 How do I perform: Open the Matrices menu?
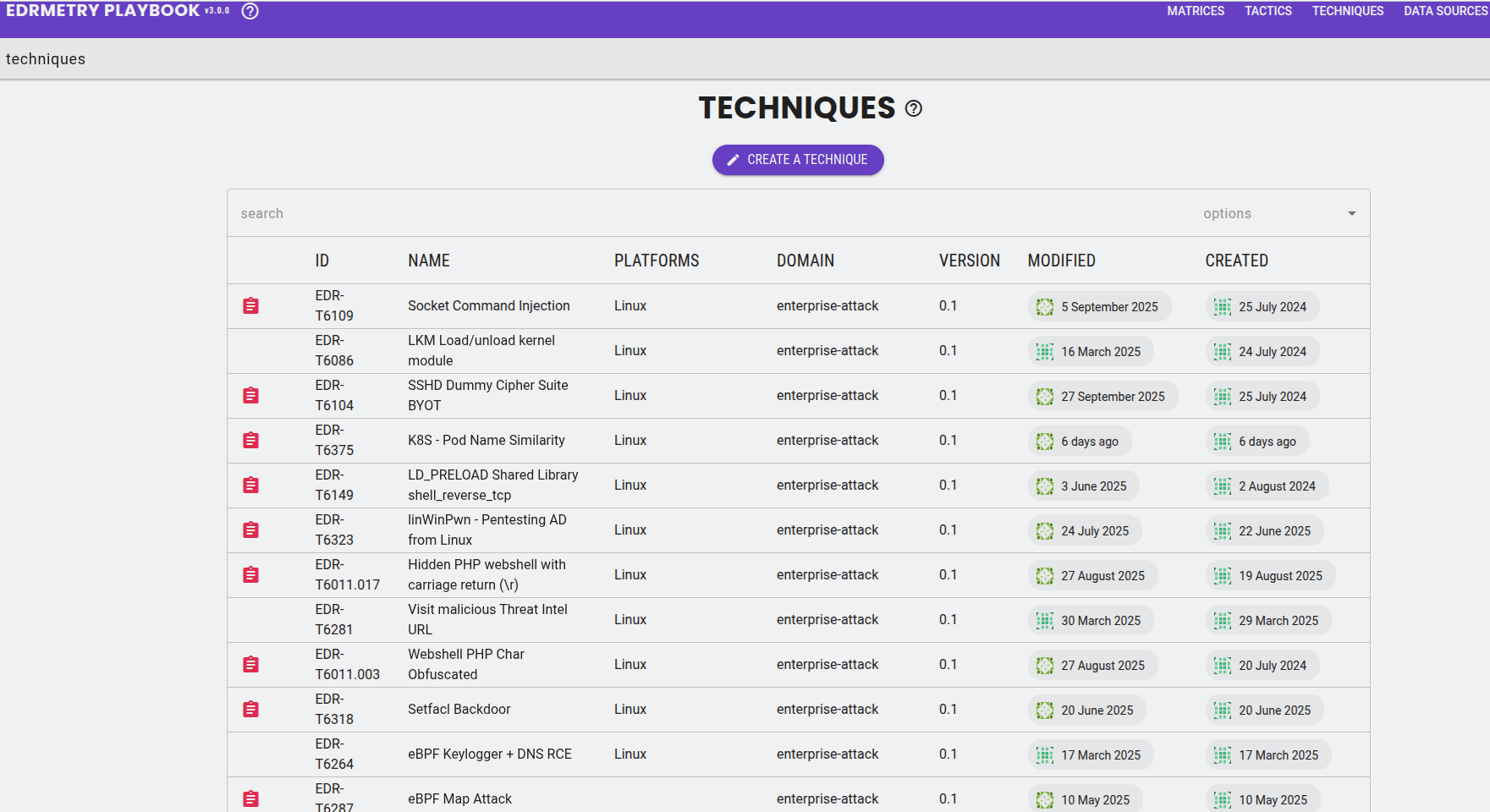pos(1195,11)
